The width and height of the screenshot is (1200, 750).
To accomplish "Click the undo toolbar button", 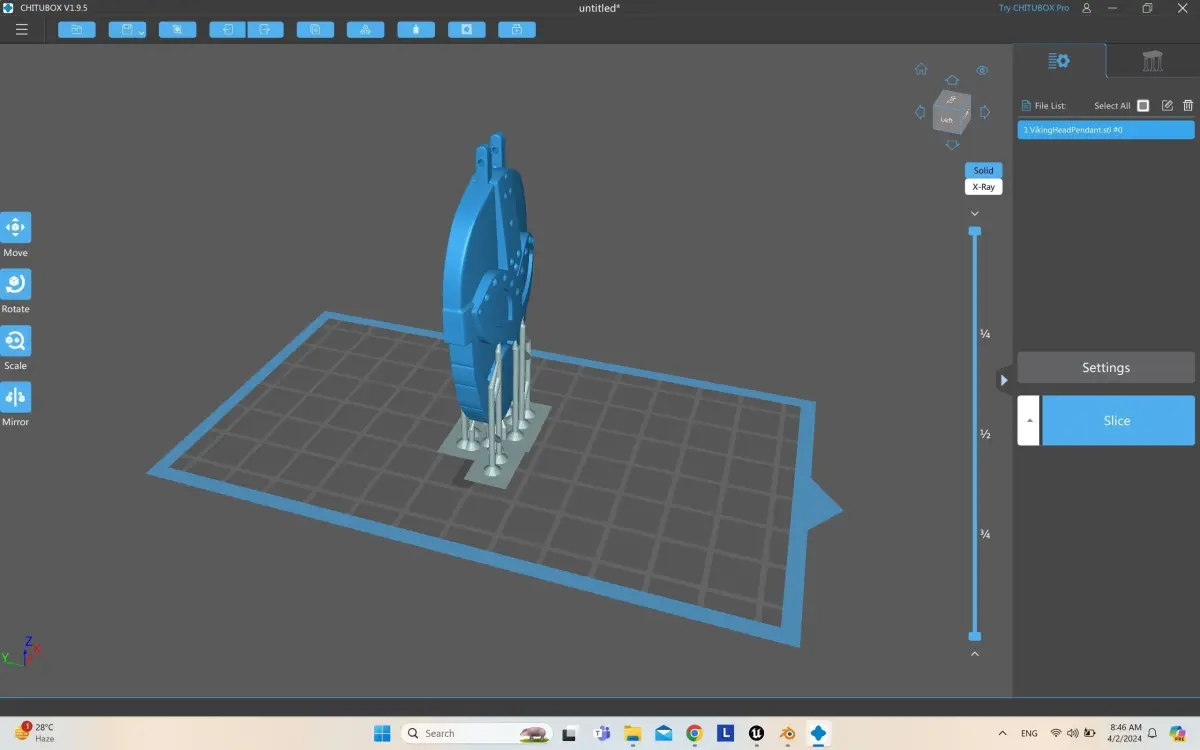I will tap(227, 30).
